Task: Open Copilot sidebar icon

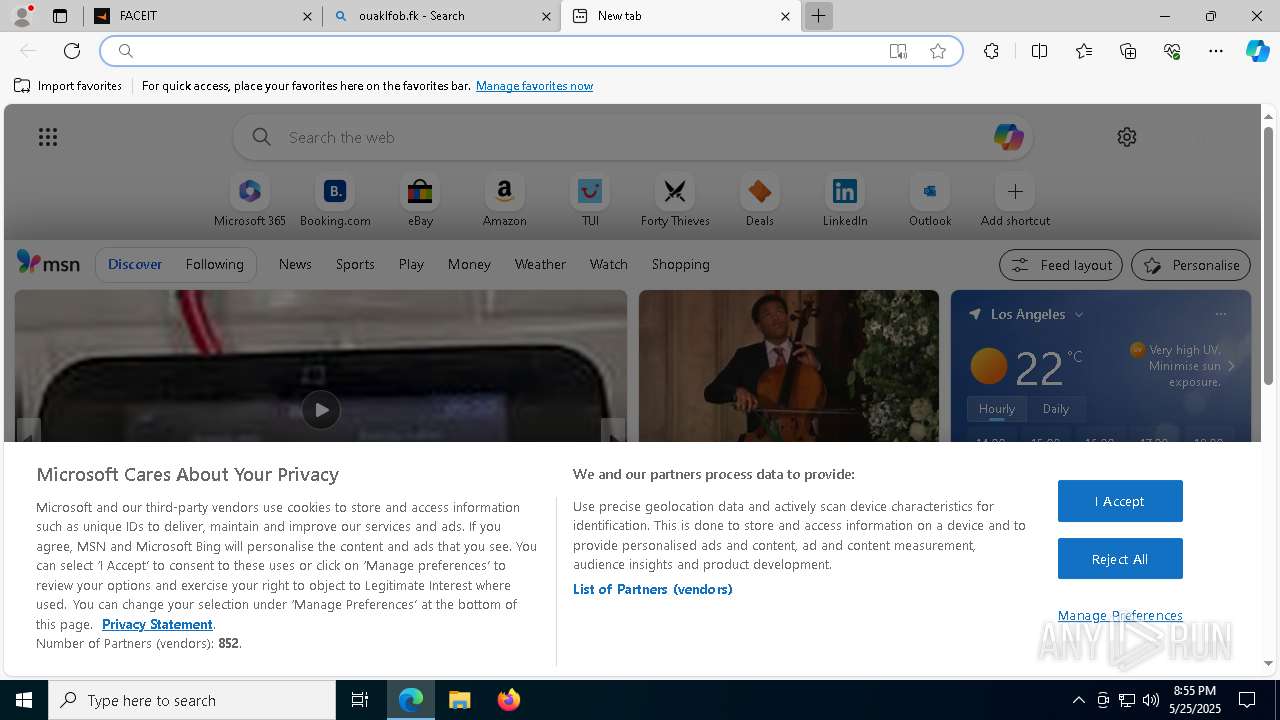Action: (x=1258, y=51)
